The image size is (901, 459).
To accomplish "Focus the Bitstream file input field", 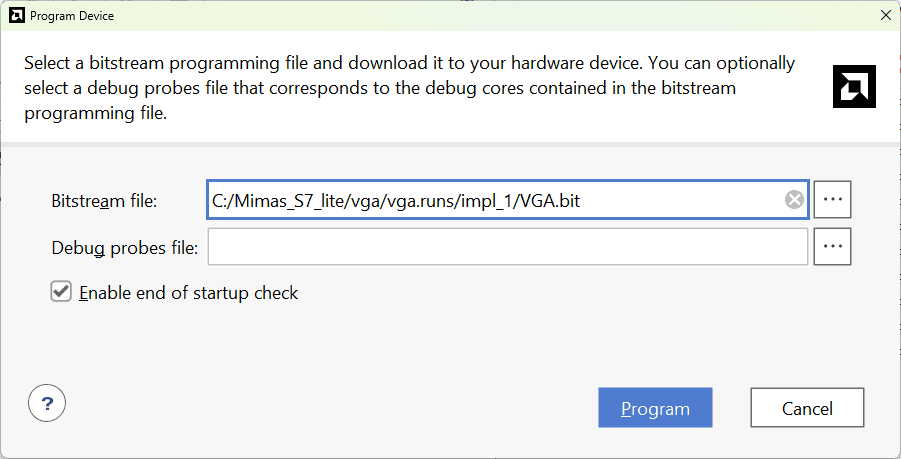I will coord(680,200).
